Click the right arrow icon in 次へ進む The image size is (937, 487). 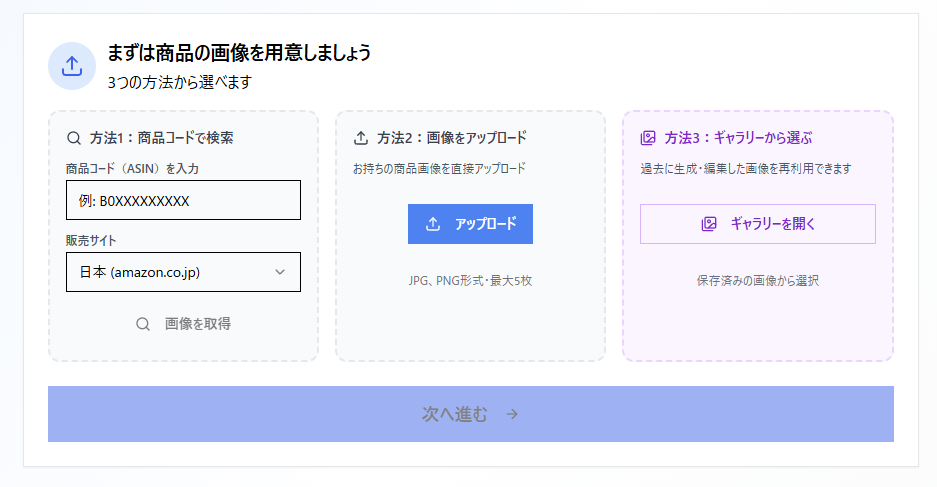(x=512, y=414)
